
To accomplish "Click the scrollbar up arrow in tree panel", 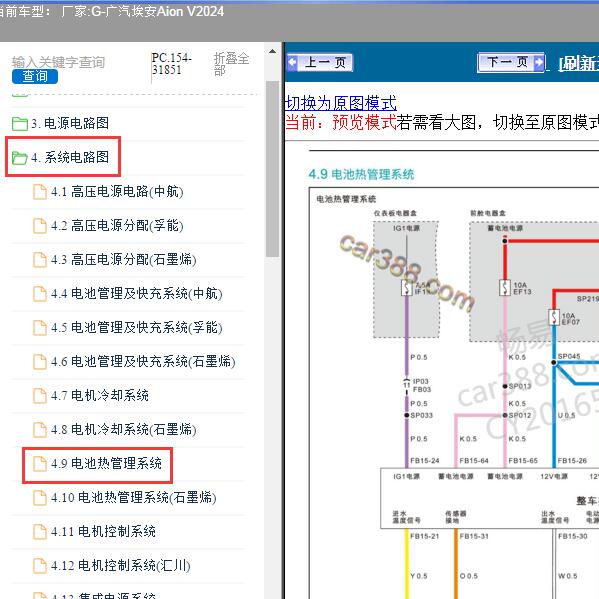I will 272,51.
